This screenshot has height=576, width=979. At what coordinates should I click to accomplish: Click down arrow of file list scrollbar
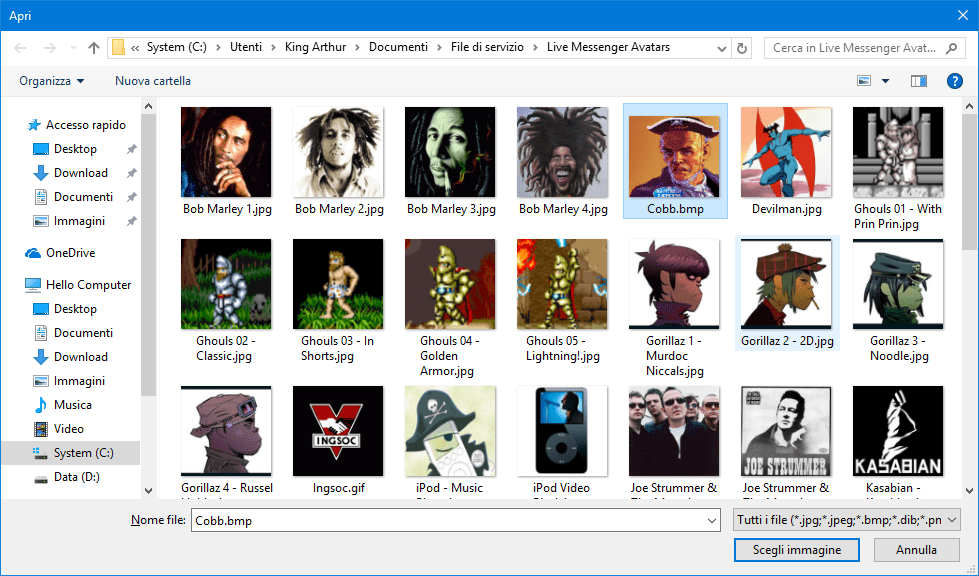click(x=969, y=491)
